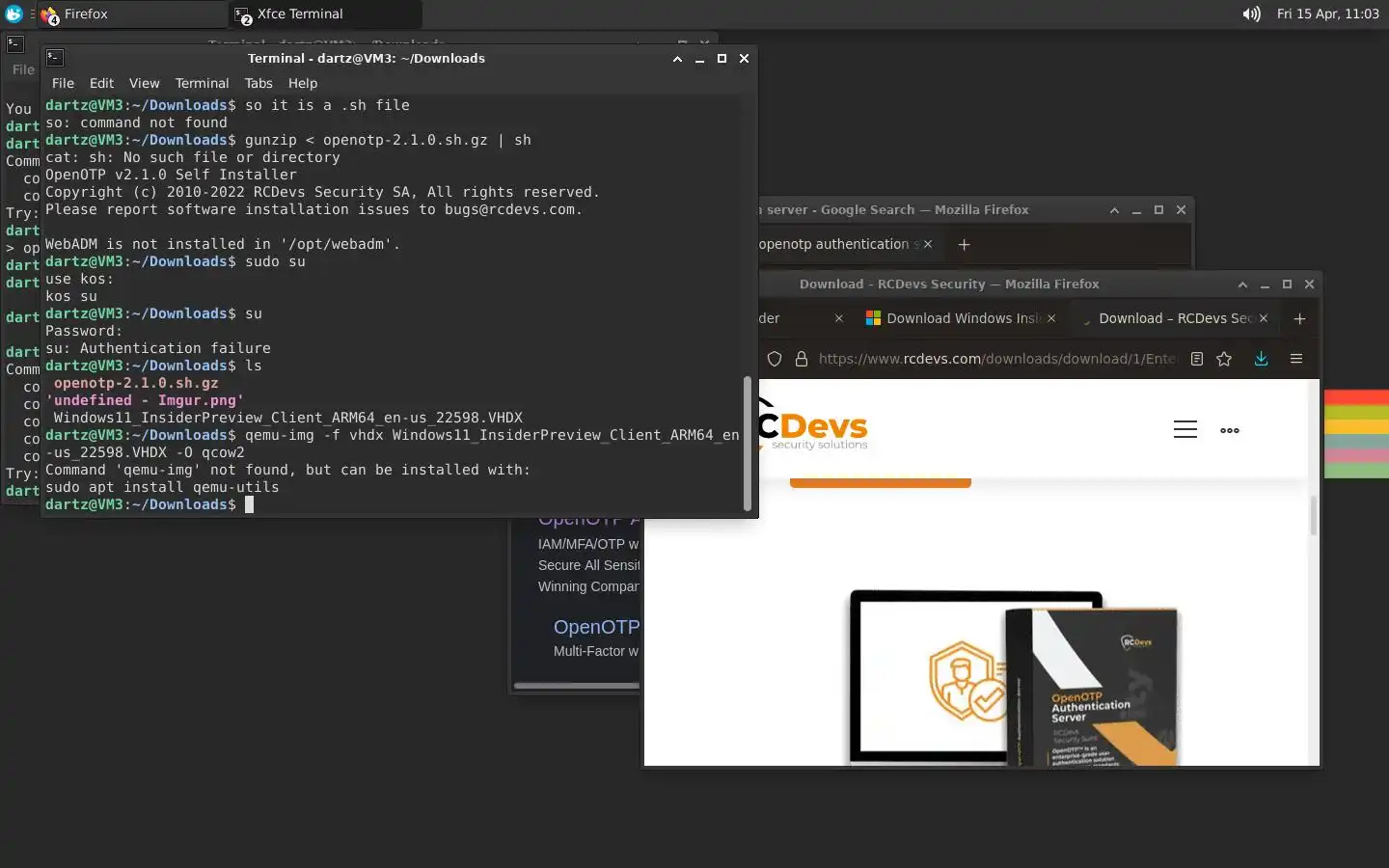Image resolution: width=1389 pixels, height=868 pixels.
Task: Click OpenOTP Authentication Server product box image
Action: (x=1092, y=687)
